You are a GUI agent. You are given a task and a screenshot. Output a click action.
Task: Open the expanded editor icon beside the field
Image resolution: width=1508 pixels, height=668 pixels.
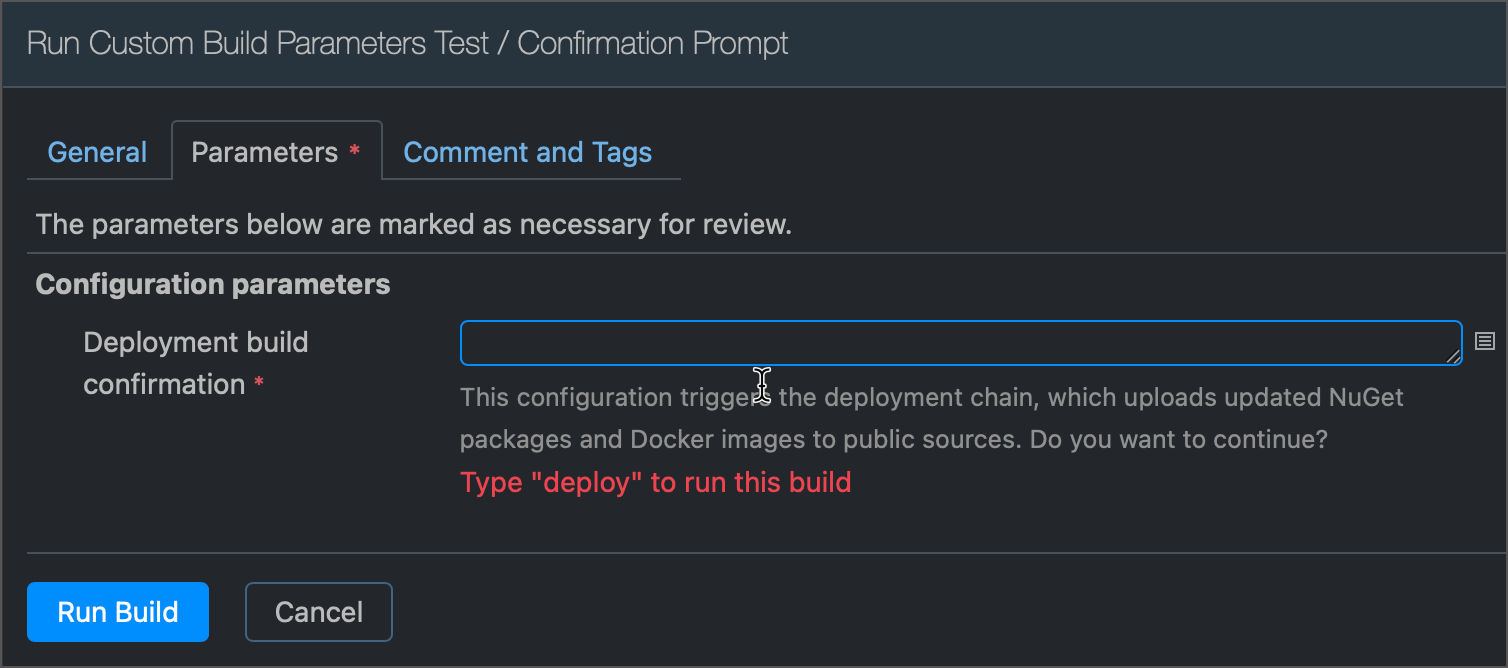(1484, 342)
